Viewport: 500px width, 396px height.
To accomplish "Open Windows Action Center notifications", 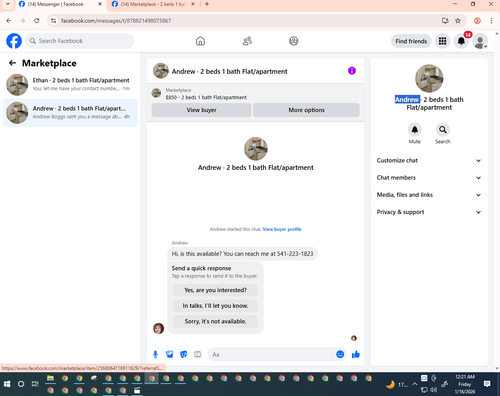I will point(487,384).
